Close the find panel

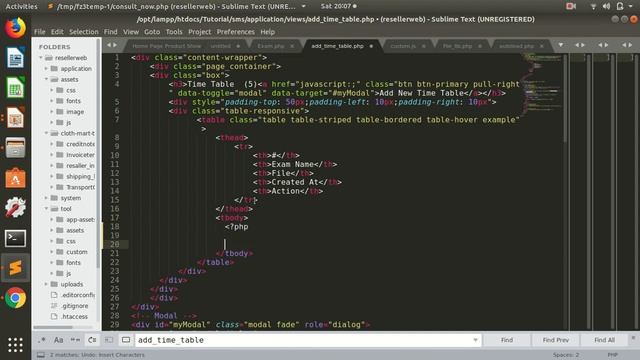(633, 338)
